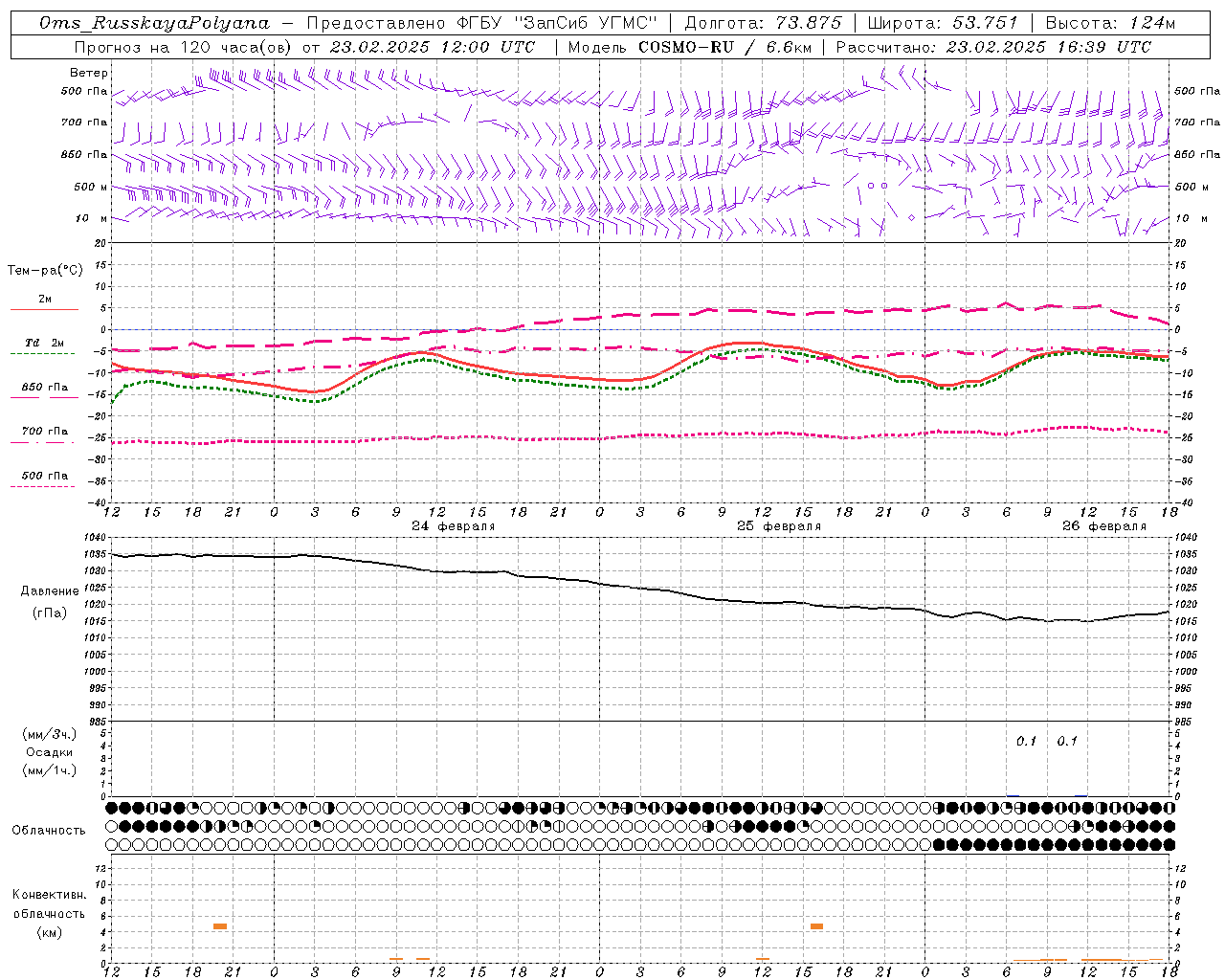
Task: Click the Осадки precipitation label
Action: point(50,752)
